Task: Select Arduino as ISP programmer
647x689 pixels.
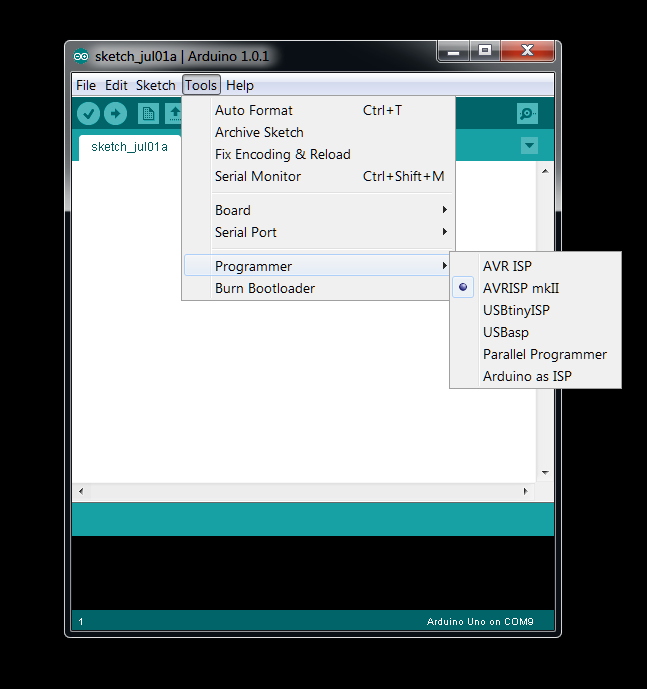Action: [x=536, y=376]
